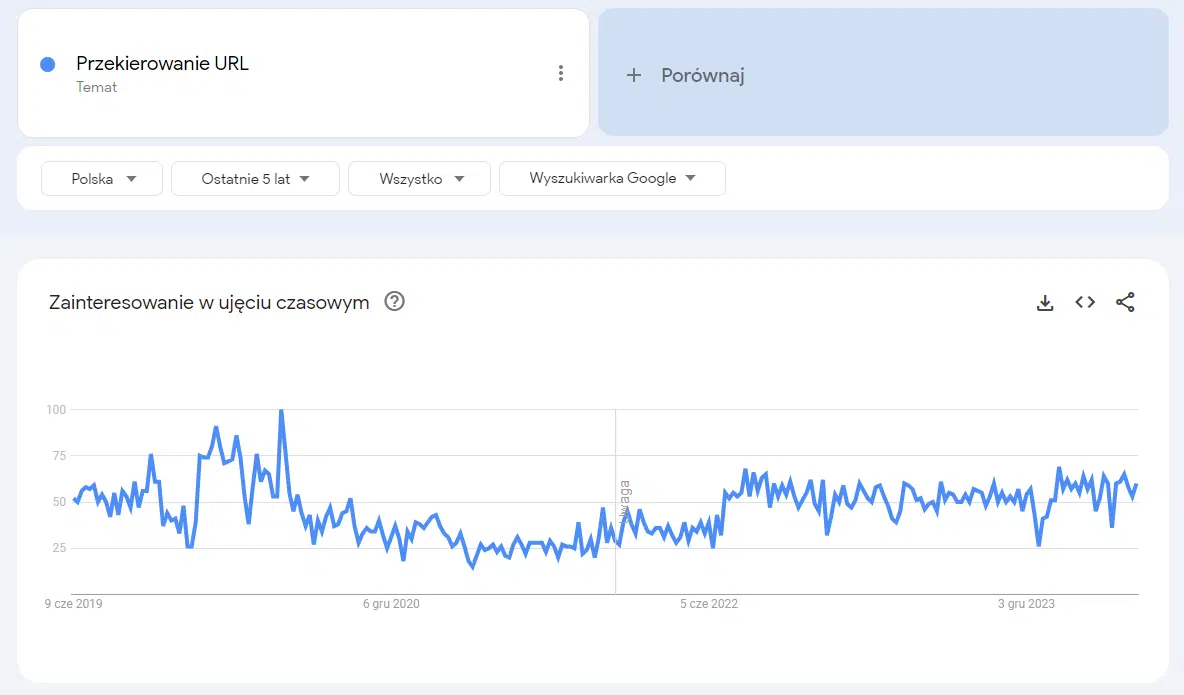The height and width of the screenshot is (695, 1184).
Task: Open the Wyszukiwarka Google search type dropdown
Action: click(x=612, y=179)
